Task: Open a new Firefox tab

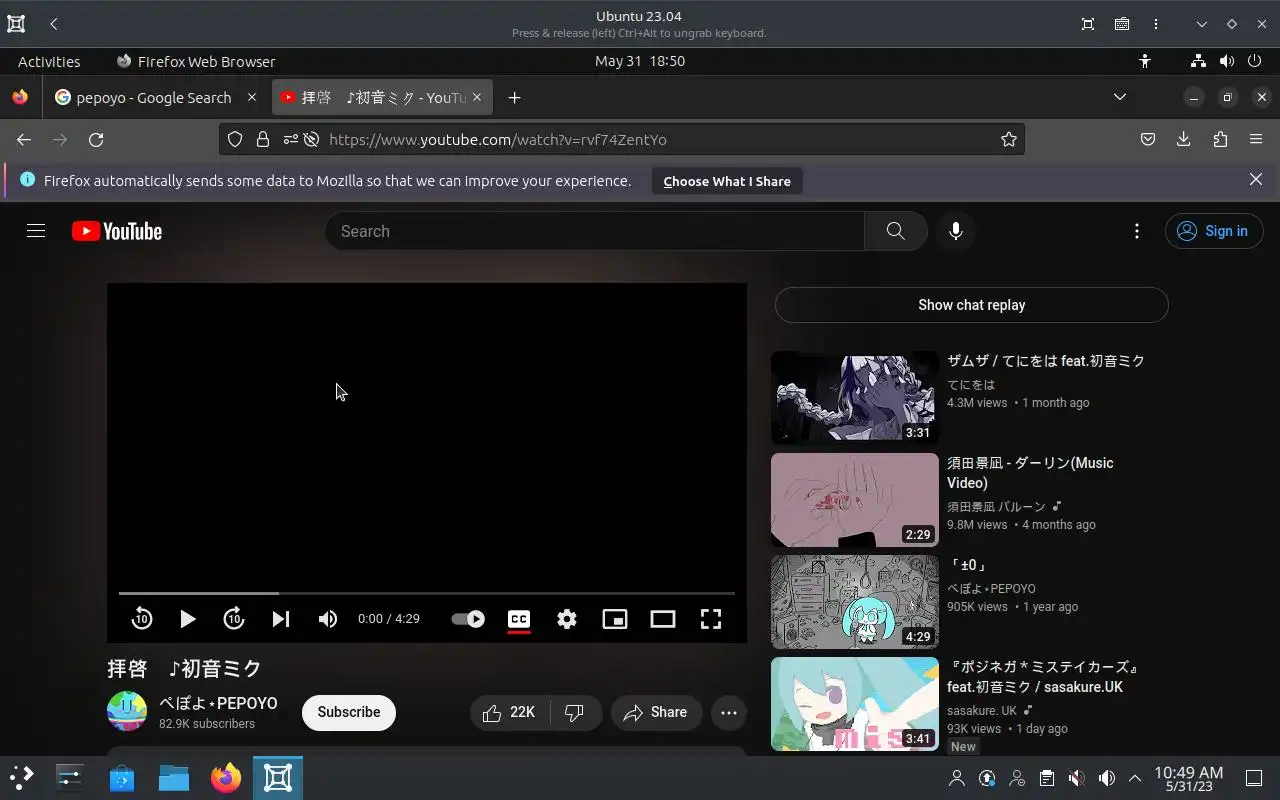Action: coord(514,97)
